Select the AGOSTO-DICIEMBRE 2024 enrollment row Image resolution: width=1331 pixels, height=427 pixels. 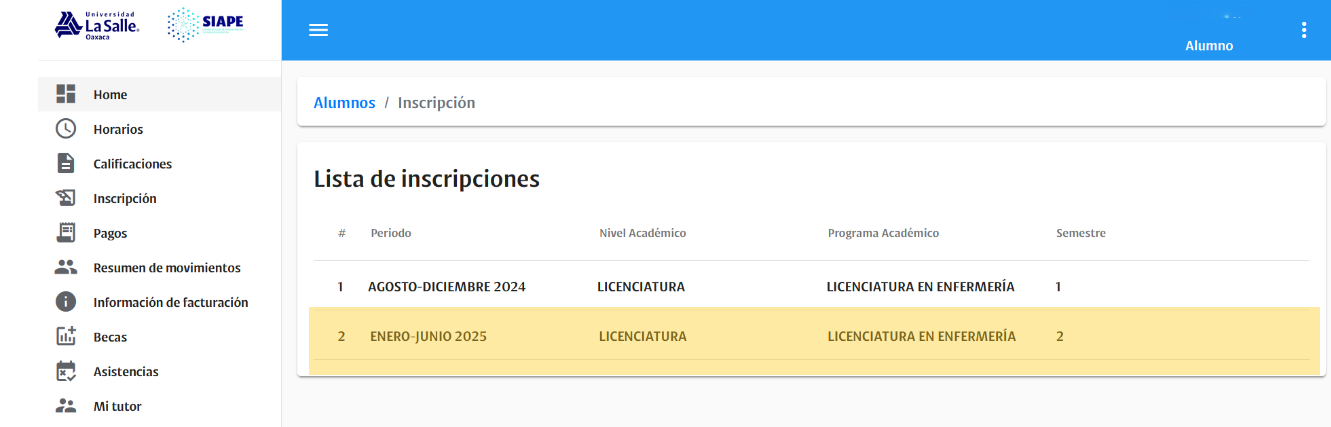click(x=446, y=287)
